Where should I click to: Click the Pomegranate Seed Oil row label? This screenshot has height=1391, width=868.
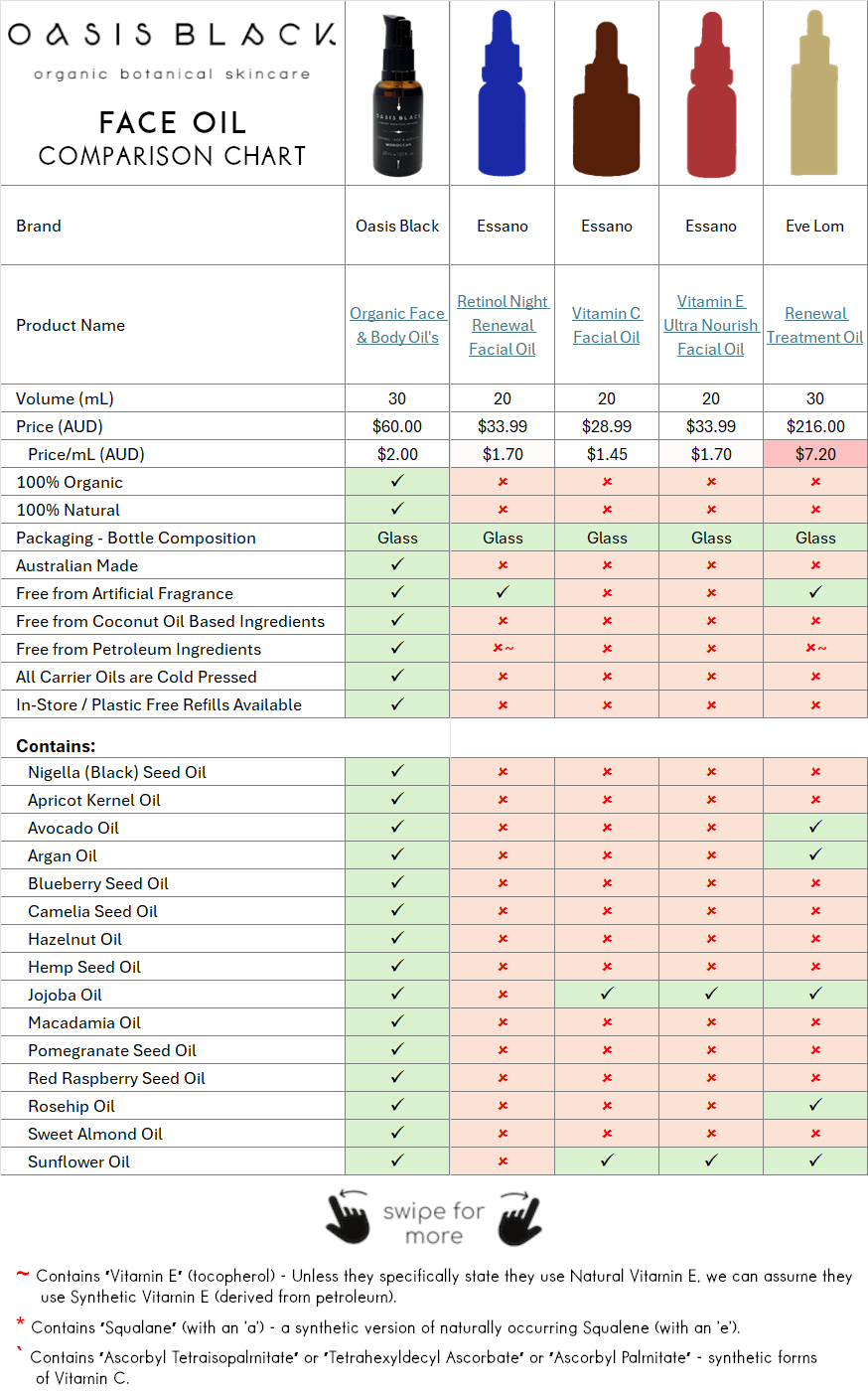click(112, 1050)
